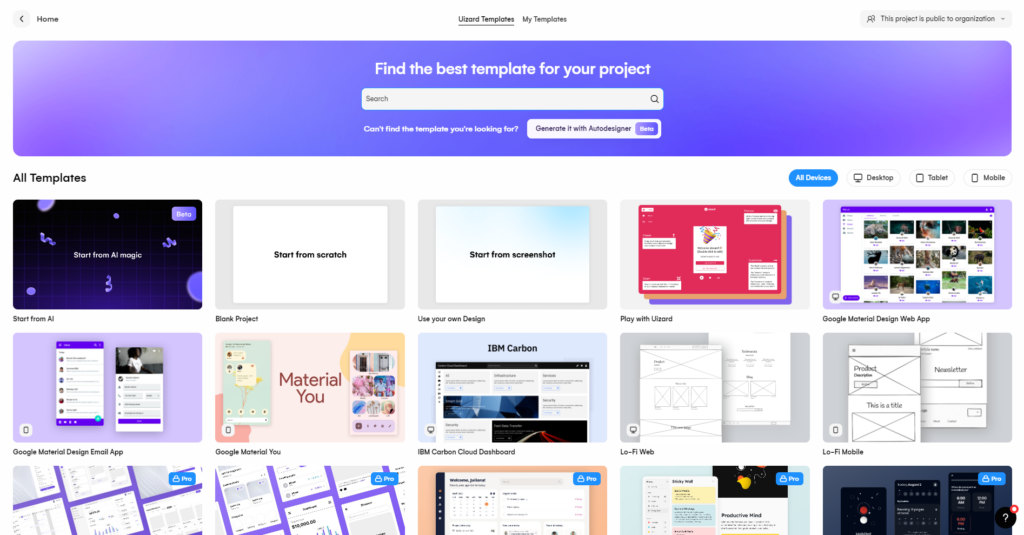Screen dimensions: 1024x535
Task: Click the mobile device icon on Material You template
Action: click(228, 430)
